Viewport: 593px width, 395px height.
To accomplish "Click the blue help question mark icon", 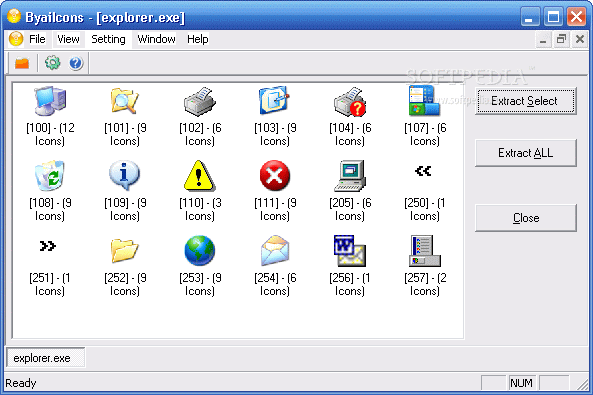I will coord(76,63).
